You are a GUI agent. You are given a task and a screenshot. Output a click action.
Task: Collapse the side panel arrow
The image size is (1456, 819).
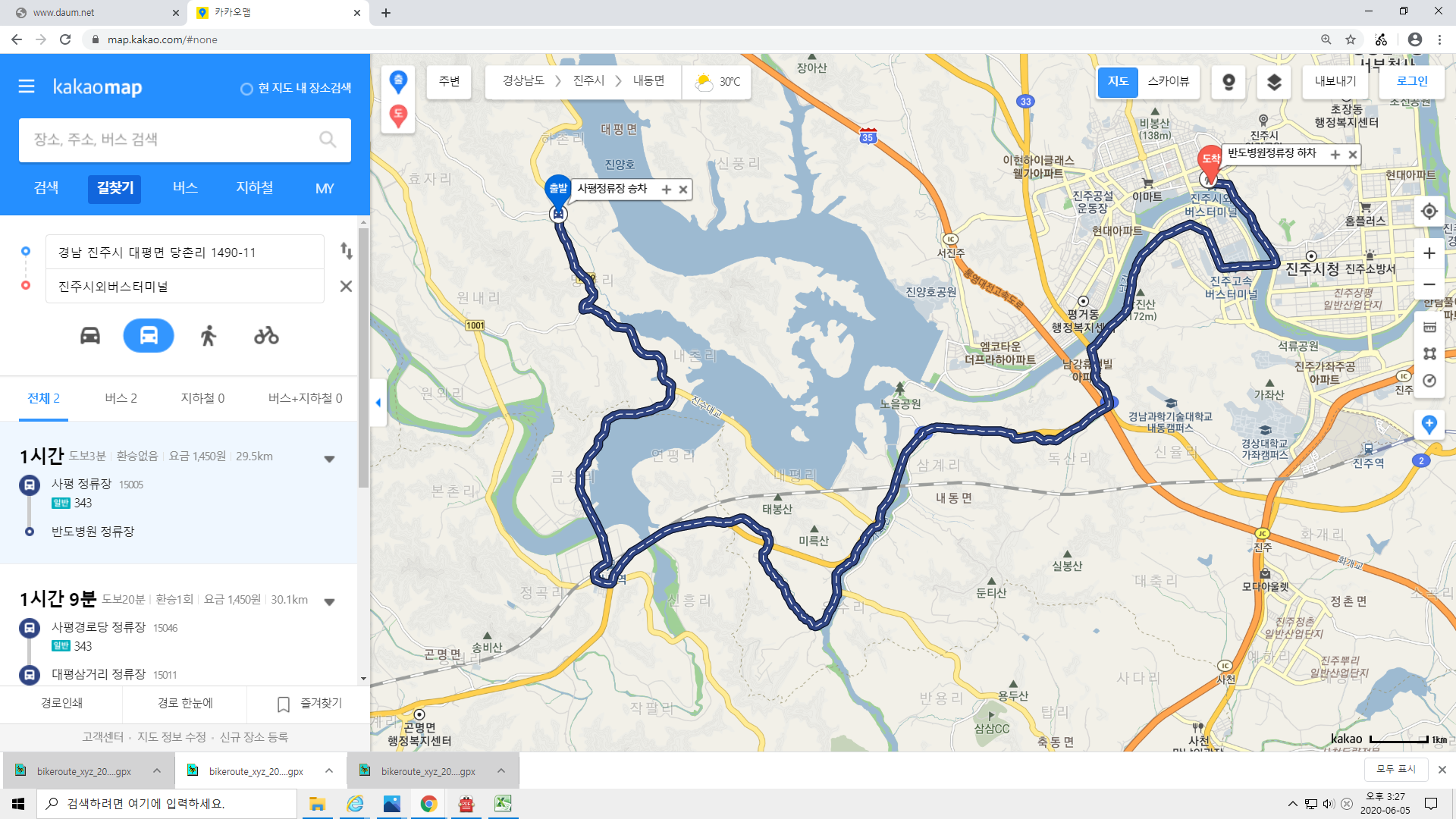(x=378, y=403)
